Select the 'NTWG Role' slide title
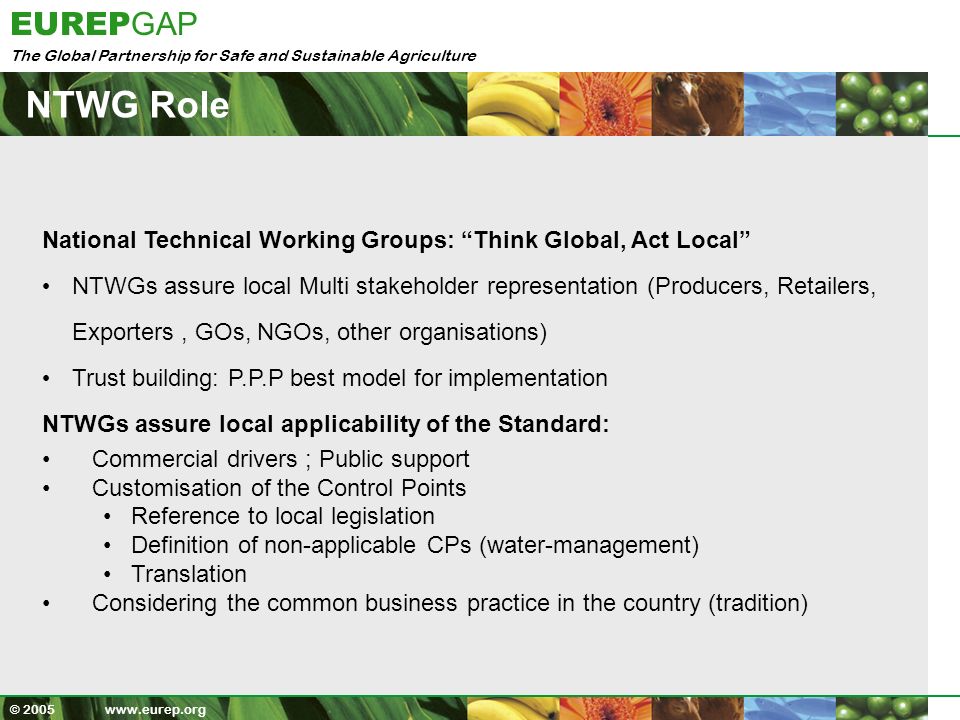960x720 pixels. 127,105
